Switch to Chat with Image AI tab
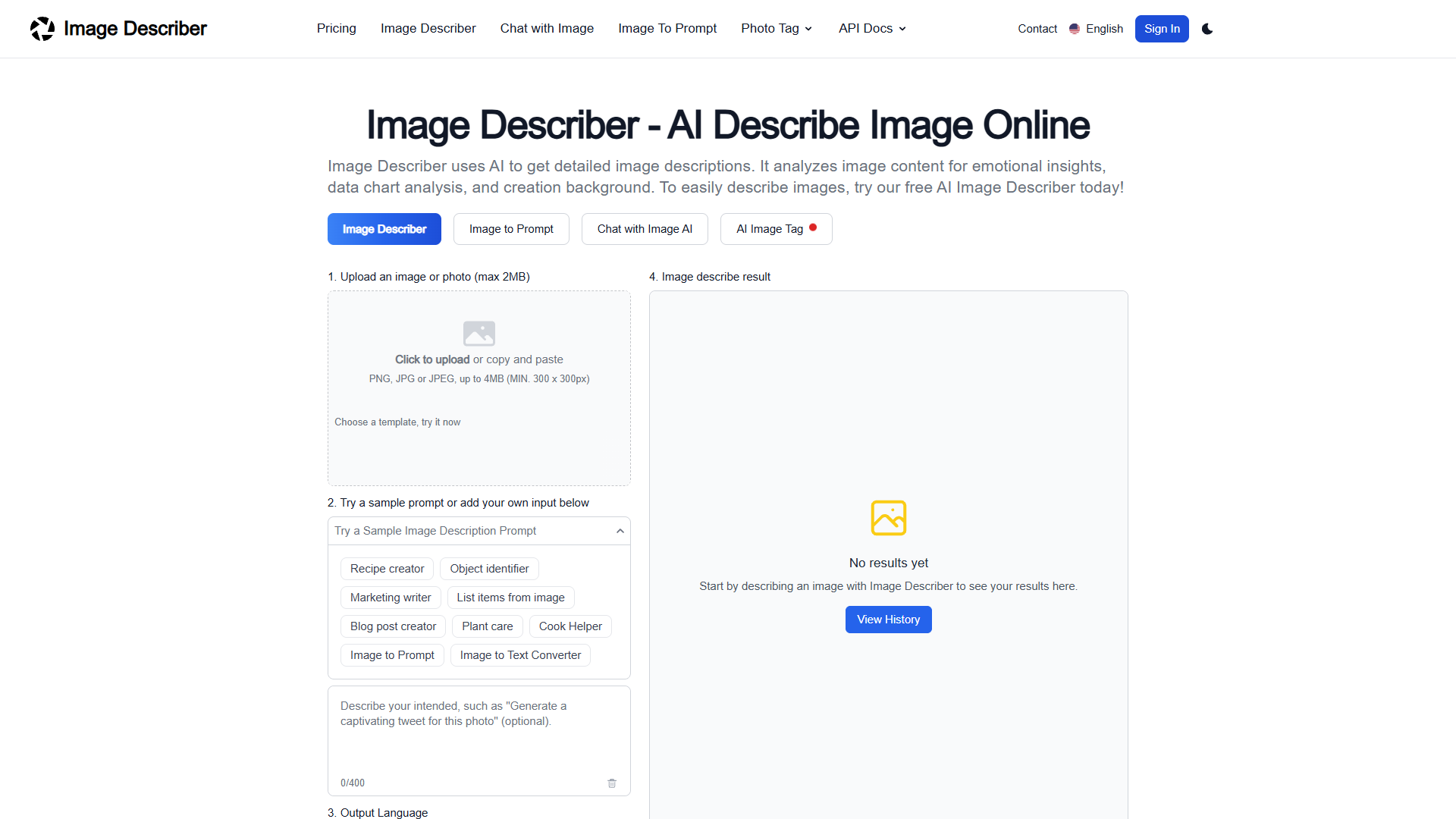This screenshot has height=819, width=1456. coord(645,229)
